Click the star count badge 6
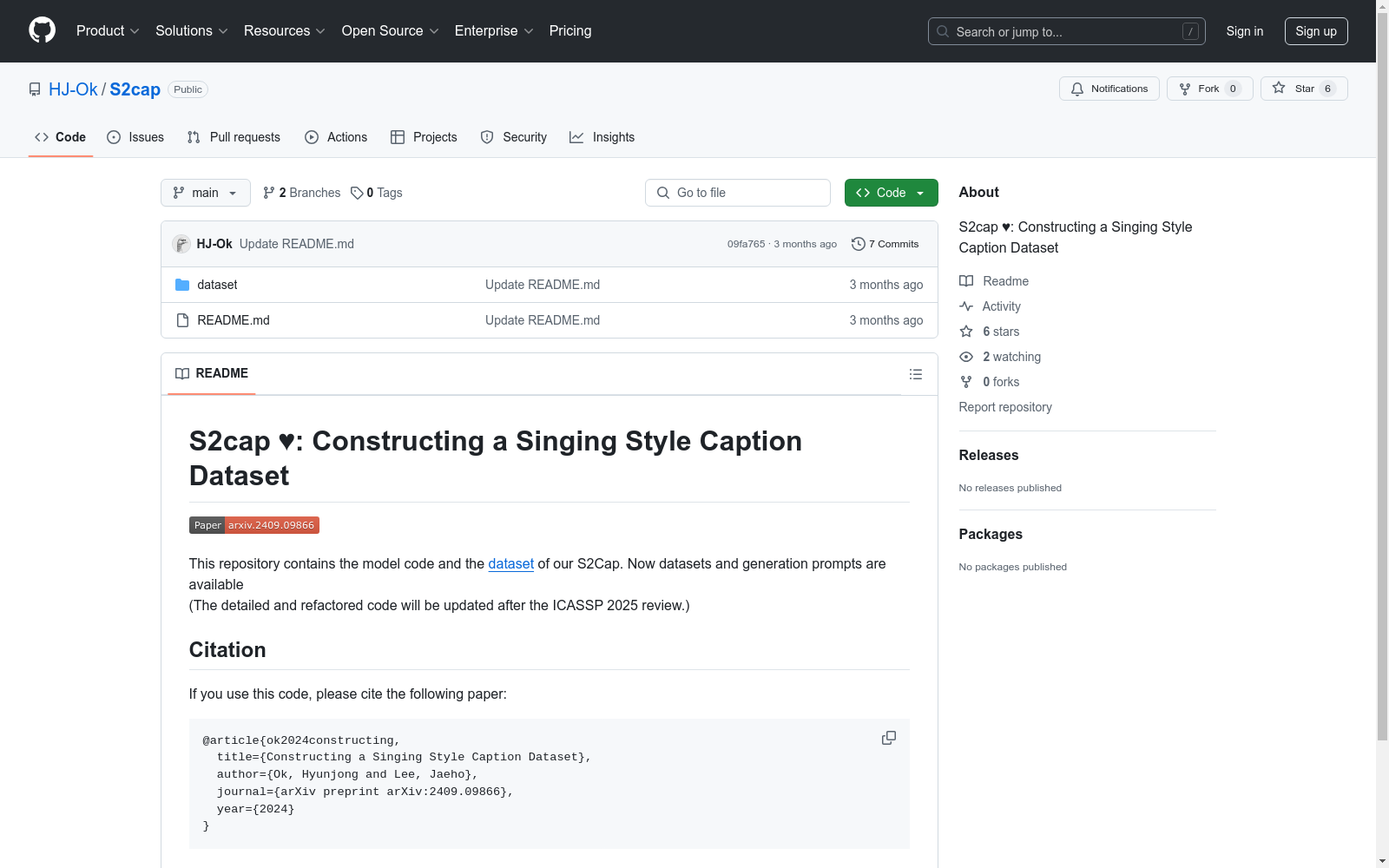Viewport: 1389px width, 868px height. (x=1327, y=89)
